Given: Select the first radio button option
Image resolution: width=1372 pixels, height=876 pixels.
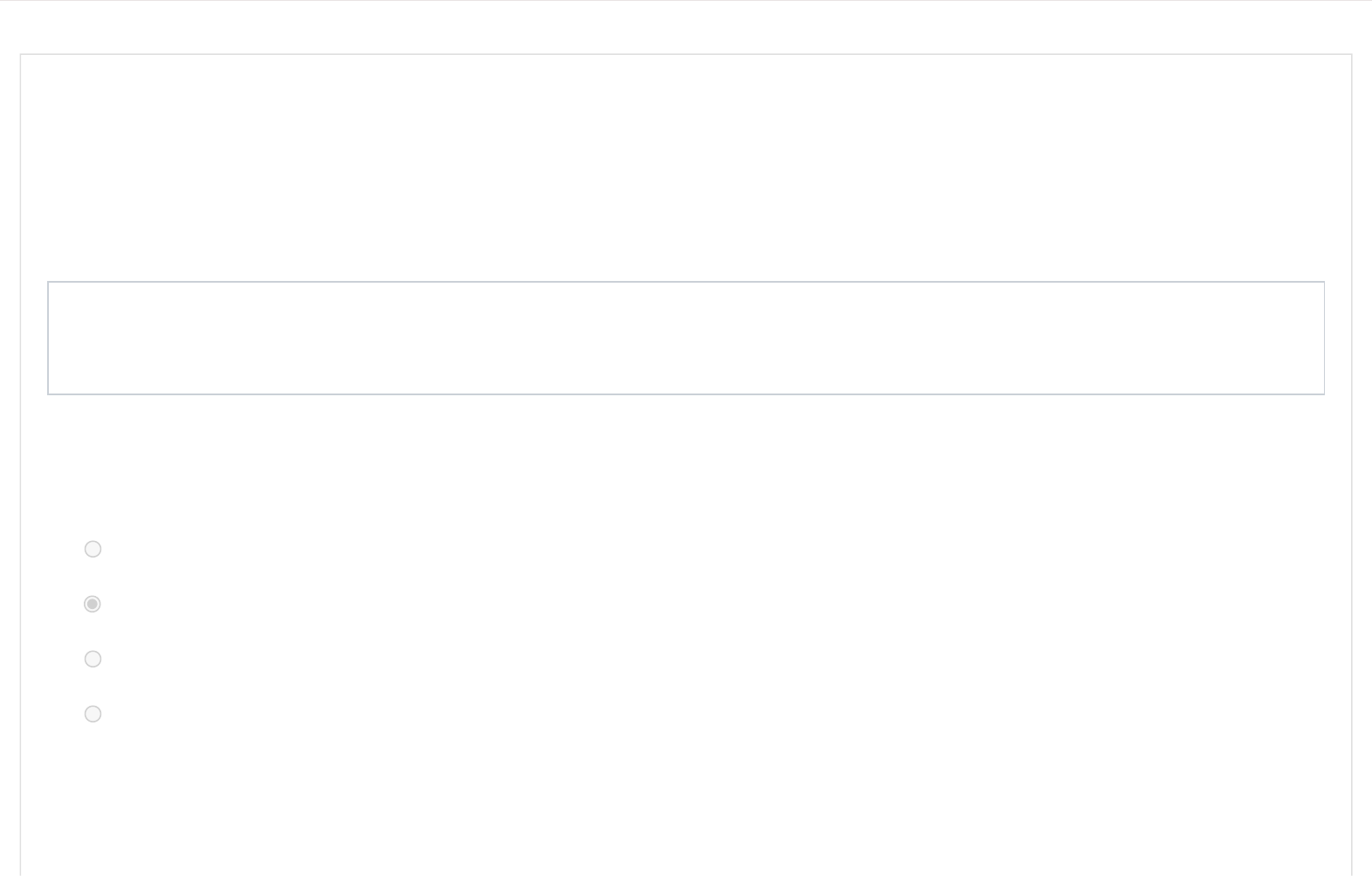Looking at the screenshot, I should pyautogui.click(x=93, y=549).
